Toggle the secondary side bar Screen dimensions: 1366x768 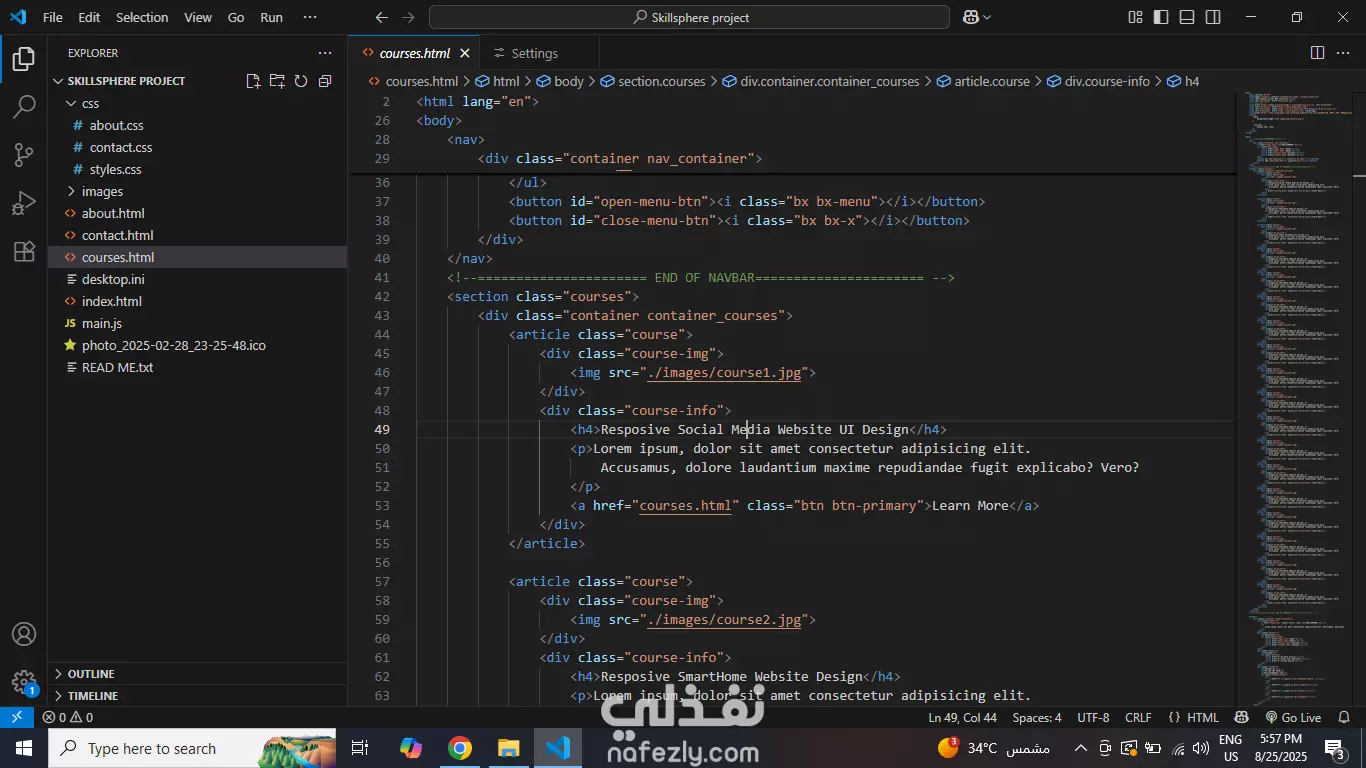tap(1213, 17)
